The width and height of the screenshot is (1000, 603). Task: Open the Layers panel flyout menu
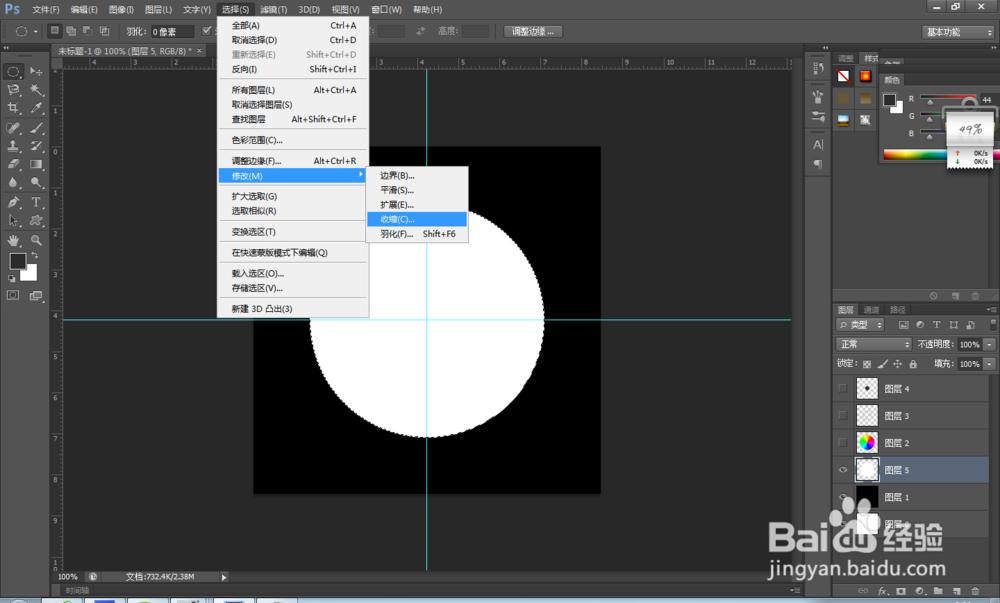[x=991, y=310]
